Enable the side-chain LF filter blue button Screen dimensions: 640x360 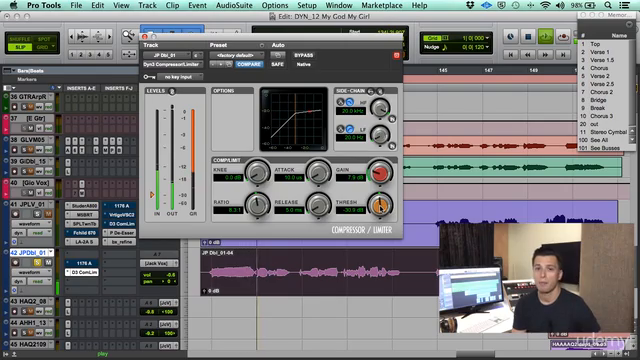(350, 129)
